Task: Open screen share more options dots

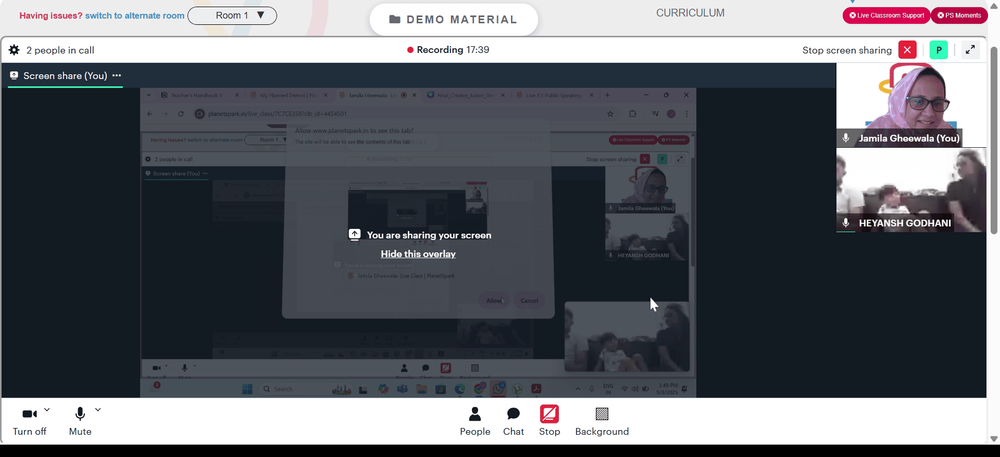Action: tap(117, 75)
